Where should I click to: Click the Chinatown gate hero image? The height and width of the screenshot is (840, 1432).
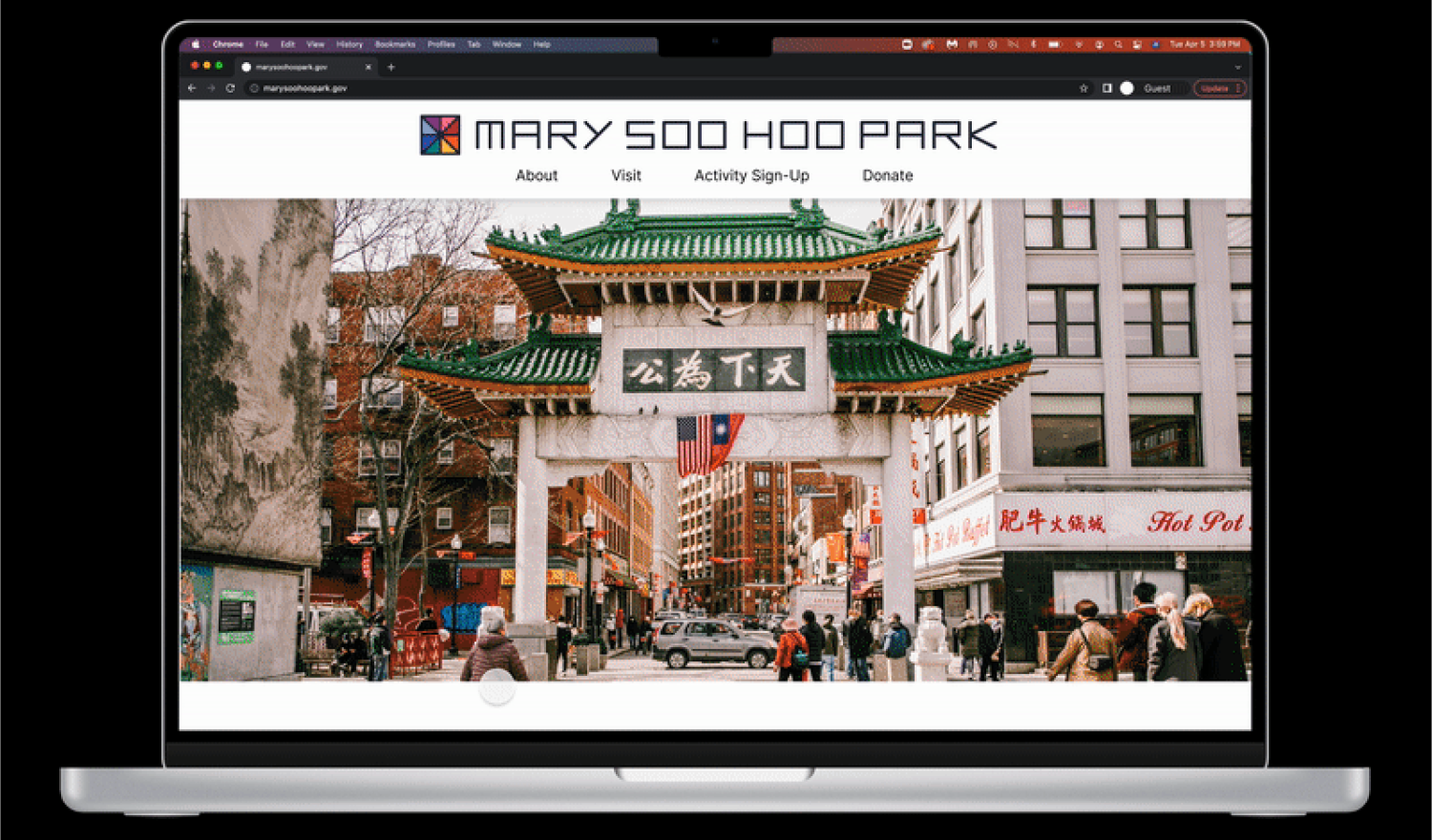pos(715,439)
